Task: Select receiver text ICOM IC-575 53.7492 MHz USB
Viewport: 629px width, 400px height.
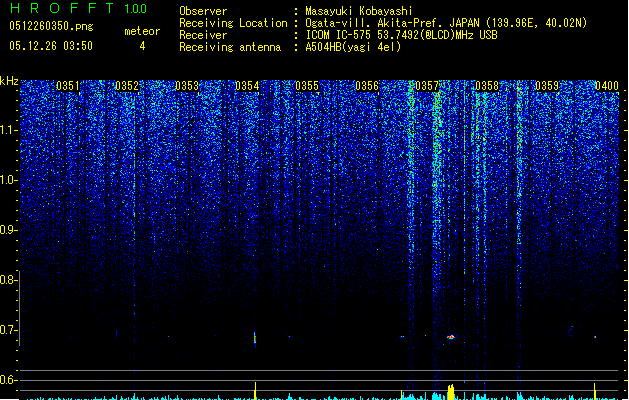Action: pos(402,35)
